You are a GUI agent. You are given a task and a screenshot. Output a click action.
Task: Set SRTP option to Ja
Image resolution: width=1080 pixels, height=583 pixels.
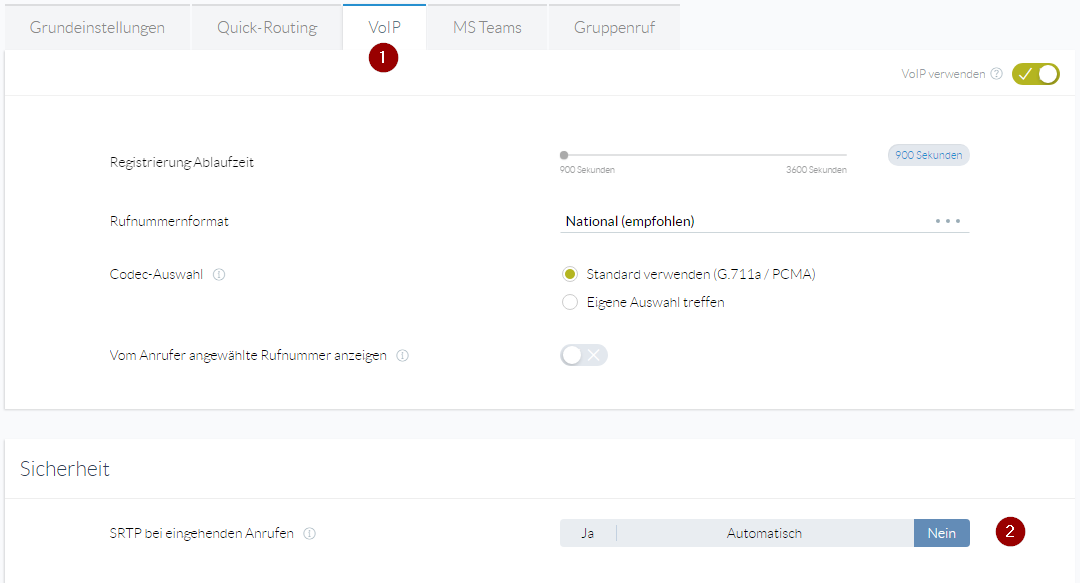coord(588,534)
